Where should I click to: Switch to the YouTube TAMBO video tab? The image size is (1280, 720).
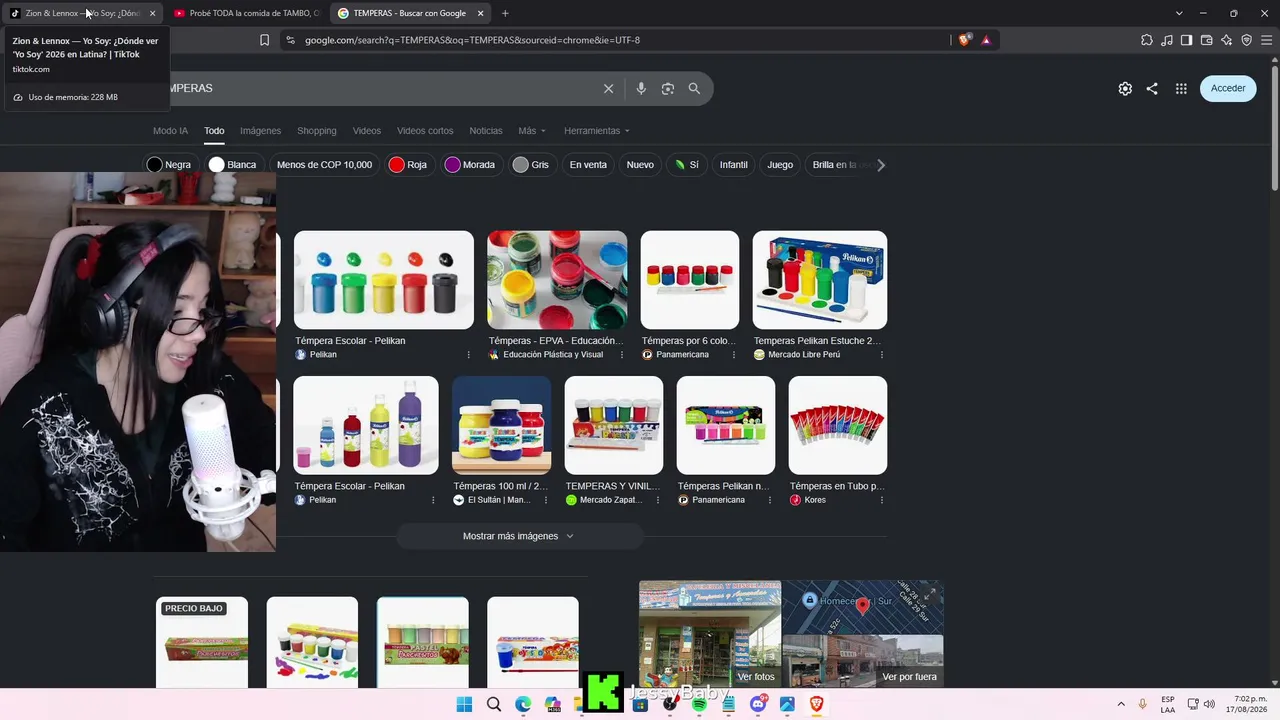[247, 13]
